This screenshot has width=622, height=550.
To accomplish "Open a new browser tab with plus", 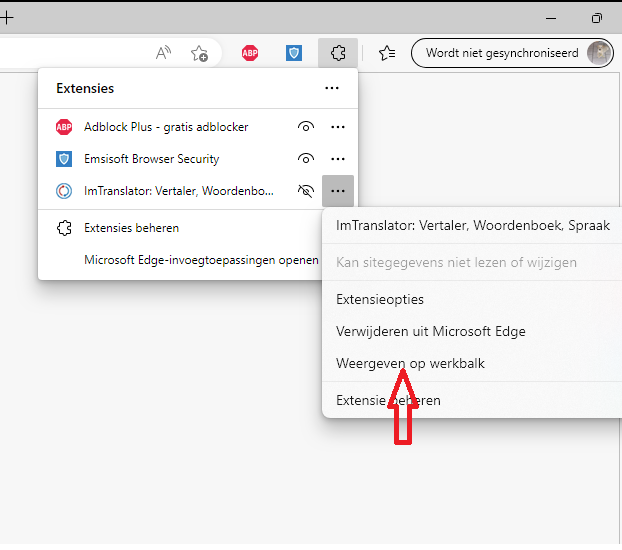I will [x=7, y=17].
